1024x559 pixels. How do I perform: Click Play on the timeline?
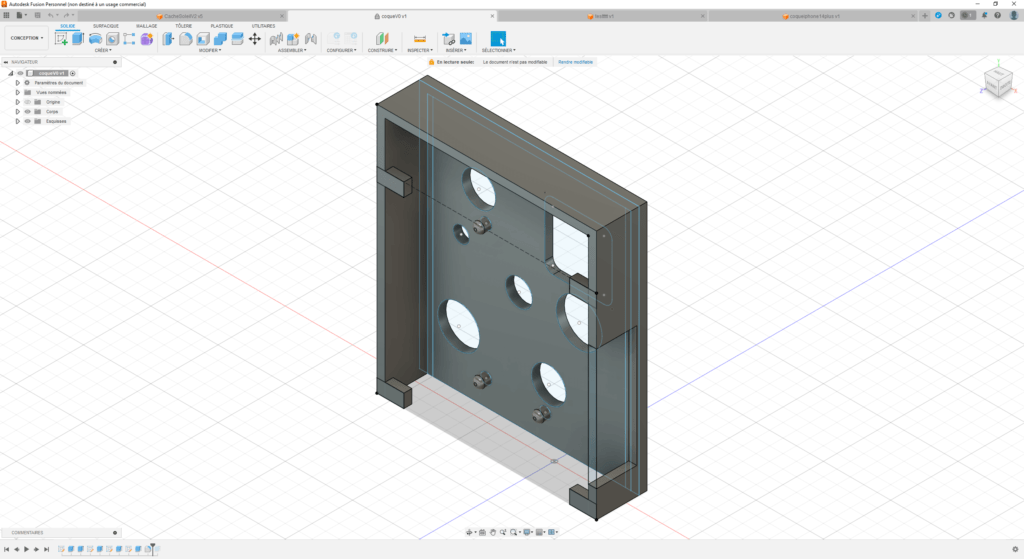(x=26, y=549)
